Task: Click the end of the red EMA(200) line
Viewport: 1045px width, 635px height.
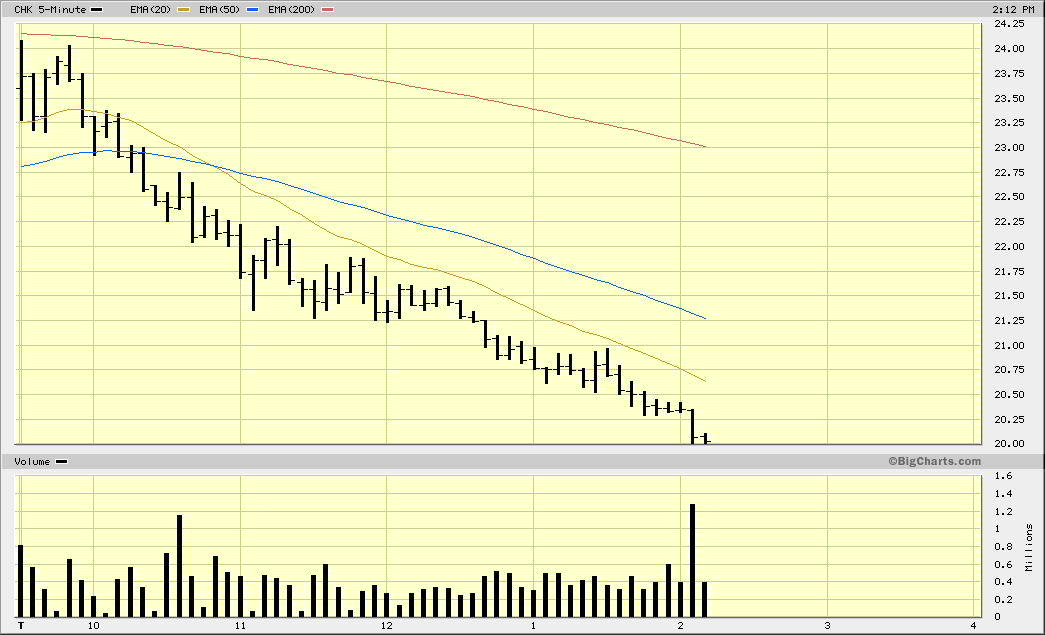Action: [705, 147]
